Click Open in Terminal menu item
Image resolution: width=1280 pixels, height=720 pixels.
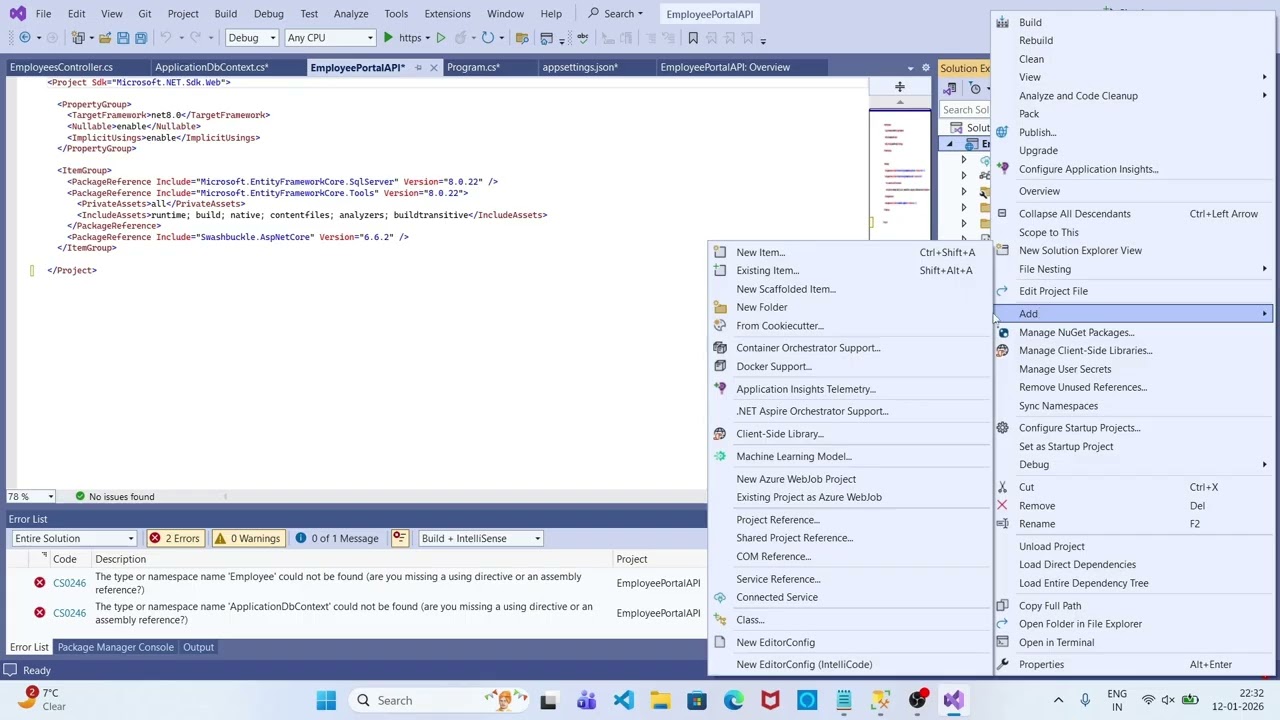(1056, 643)
